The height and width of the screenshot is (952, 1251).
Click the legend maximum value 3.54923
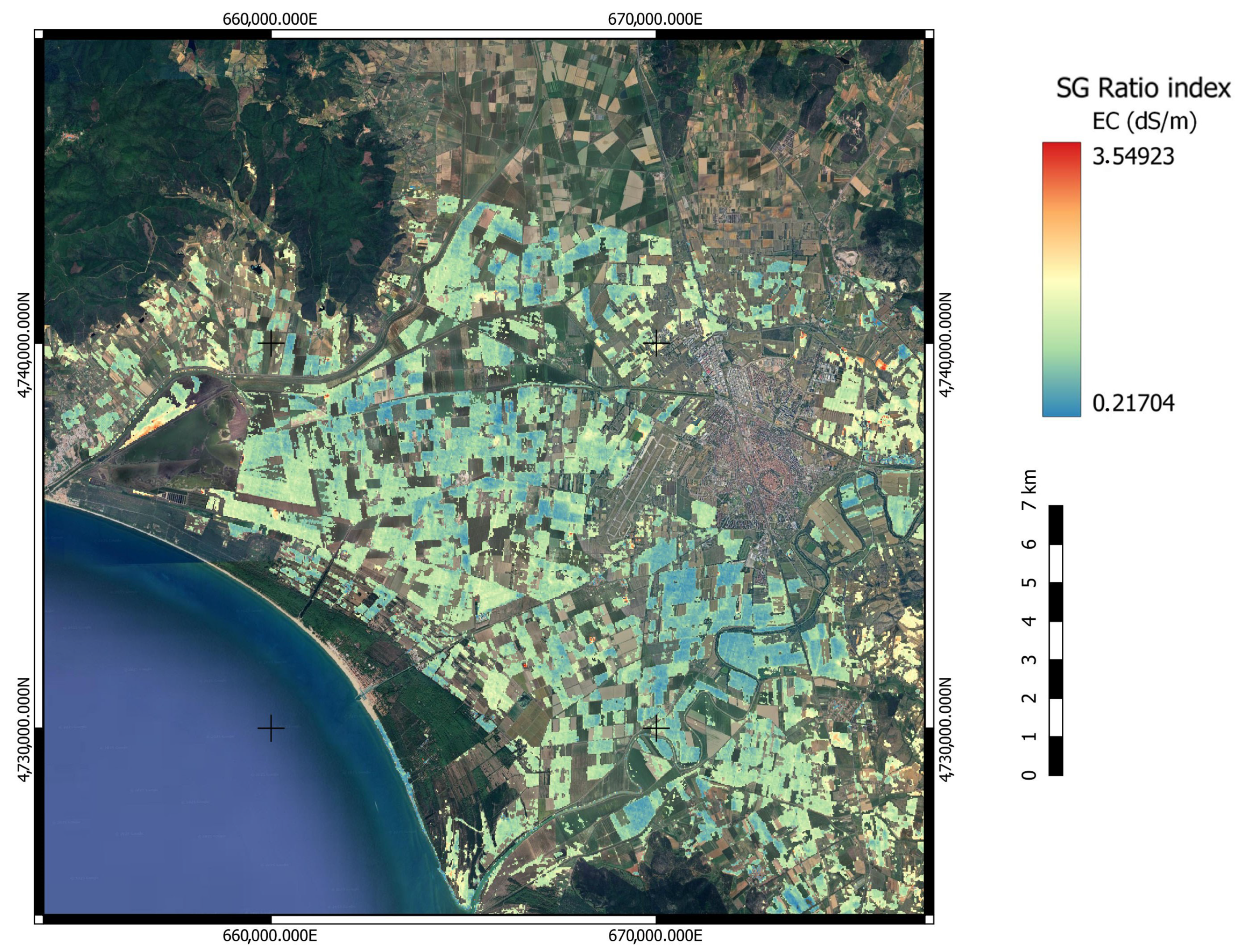tap(1133, 156)
